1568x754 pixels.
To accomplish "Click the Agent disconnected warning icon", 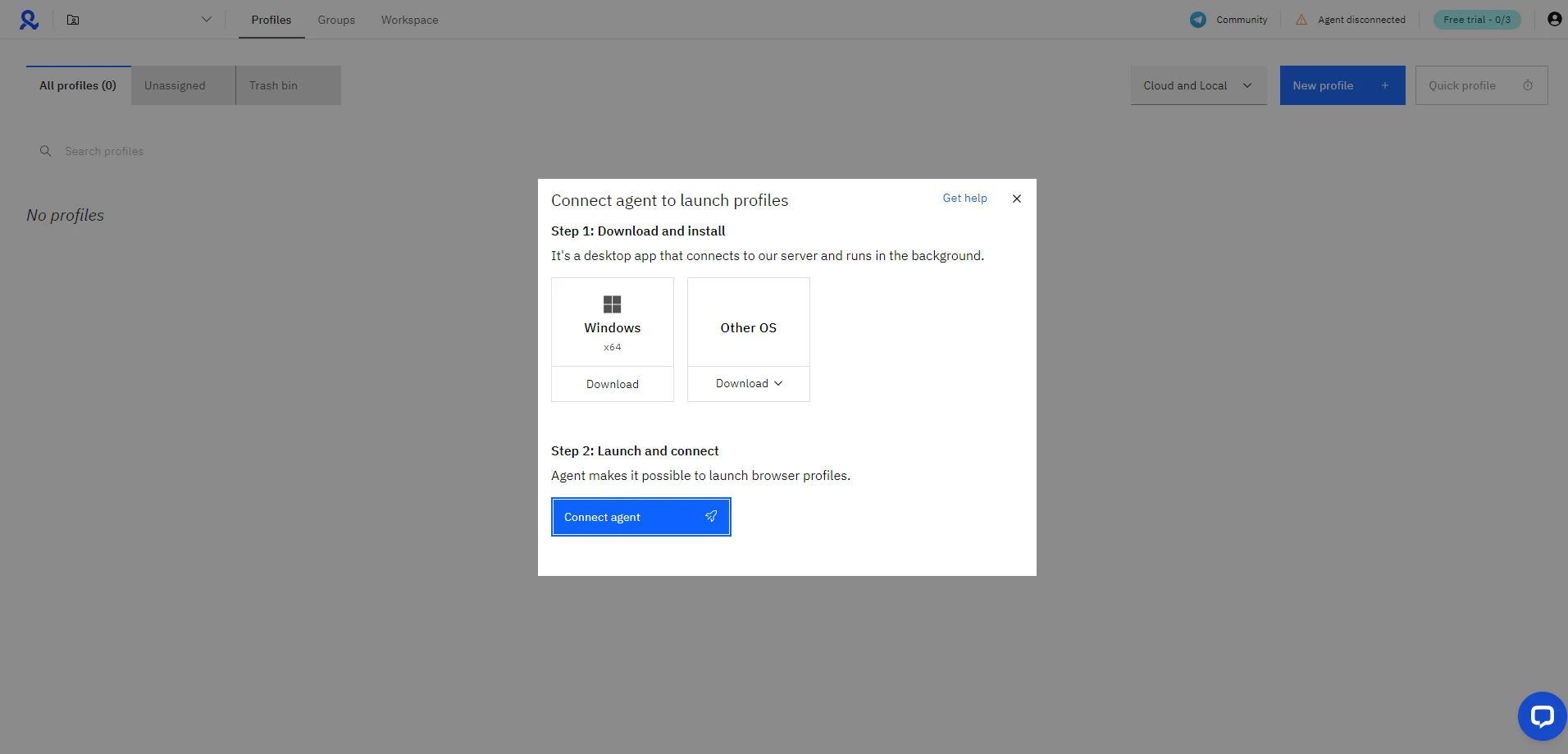I will 1301,20.
